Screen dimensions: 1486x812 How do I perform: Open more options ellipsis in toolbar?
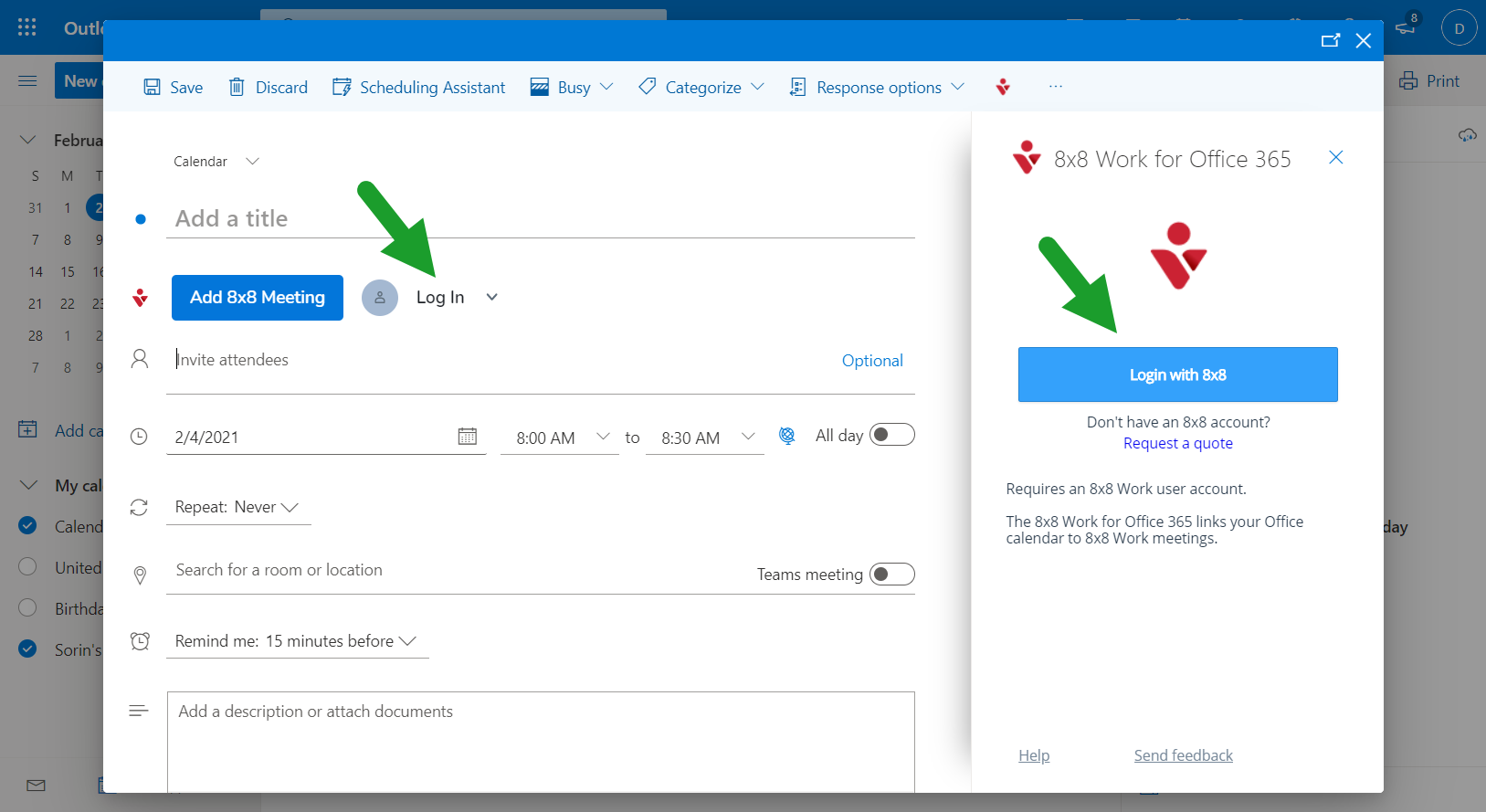(1056, 87)
